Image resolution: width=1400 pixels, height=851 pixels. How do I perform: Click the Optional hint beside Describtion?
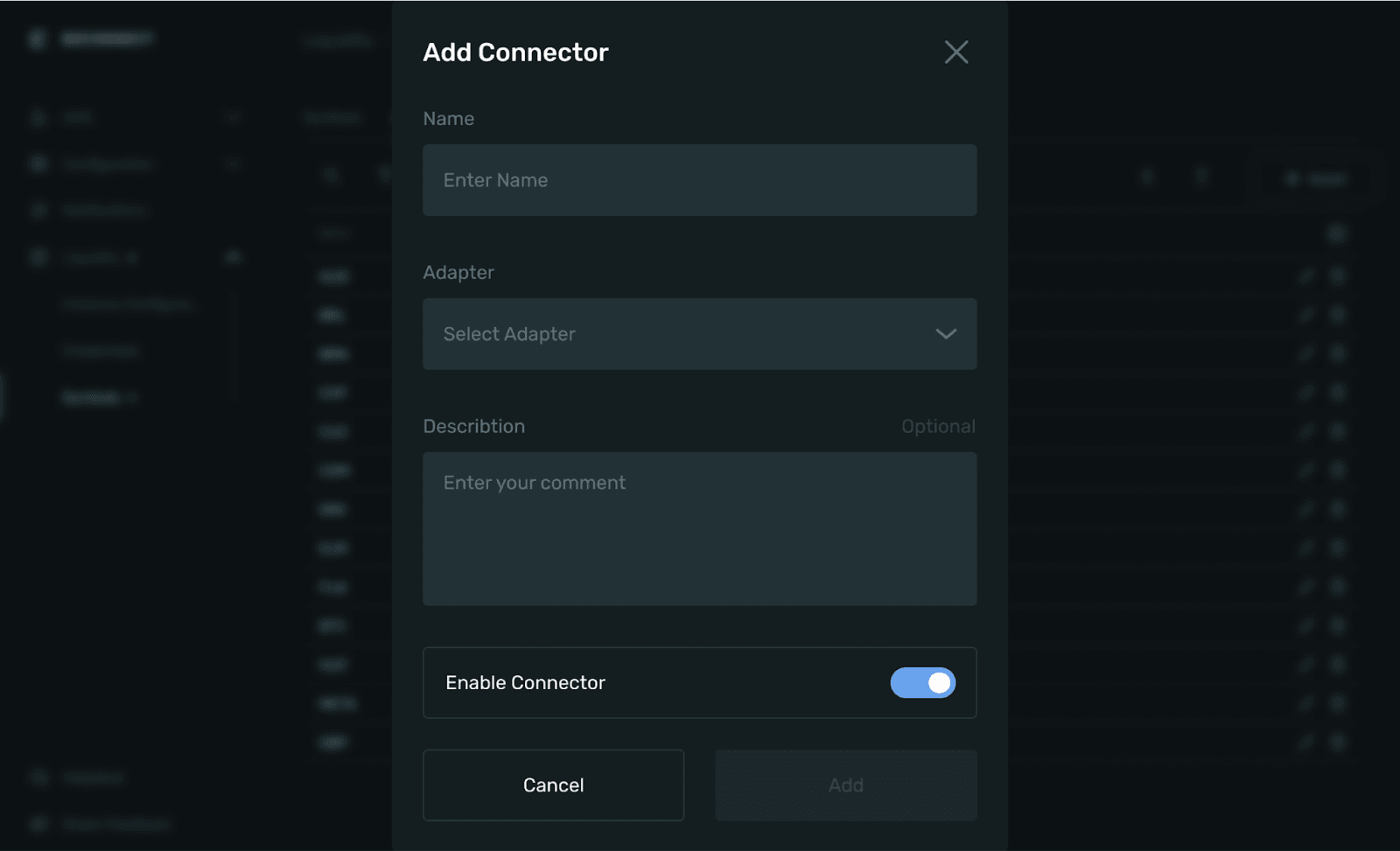[x=938, y=427]
